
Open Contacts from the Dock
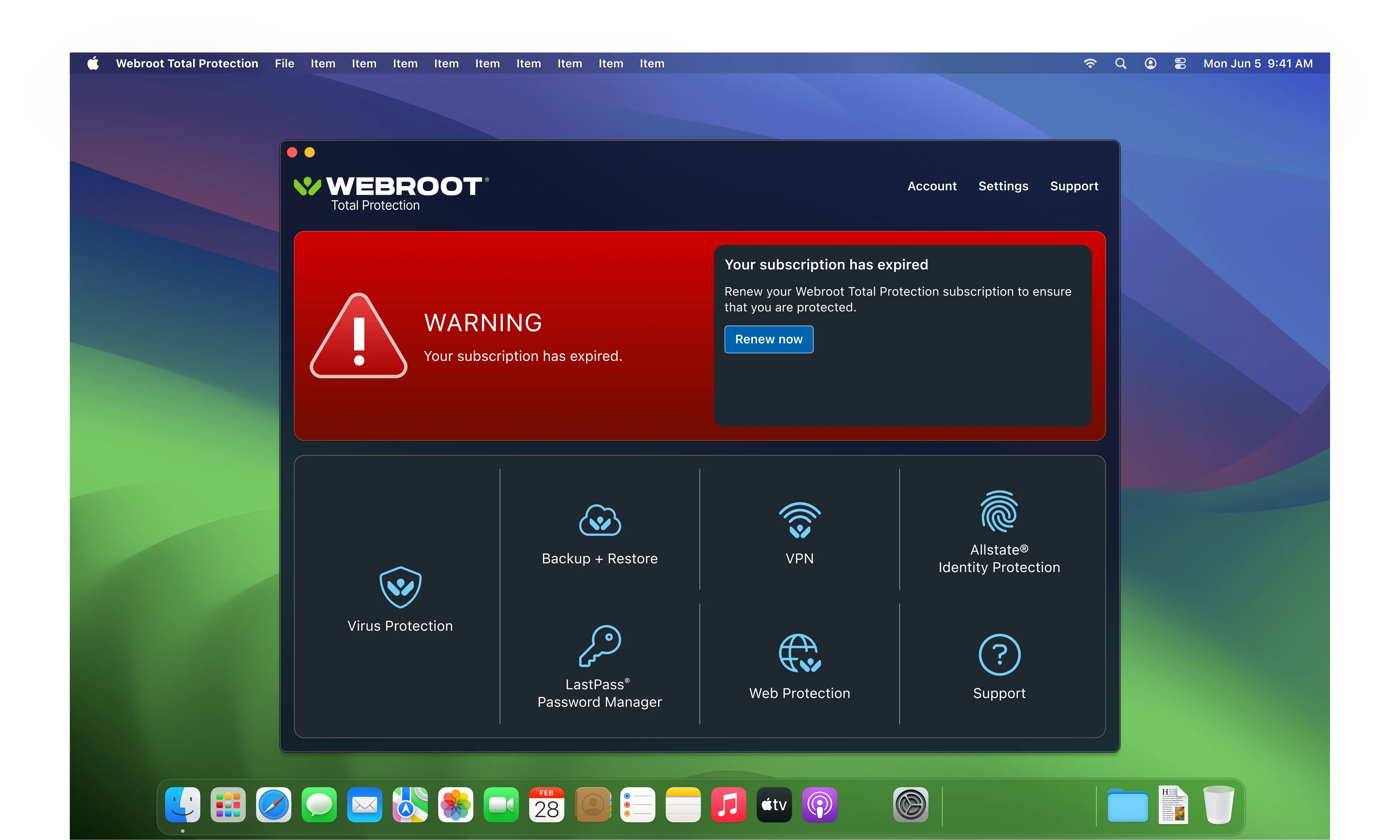click(592, 804)
